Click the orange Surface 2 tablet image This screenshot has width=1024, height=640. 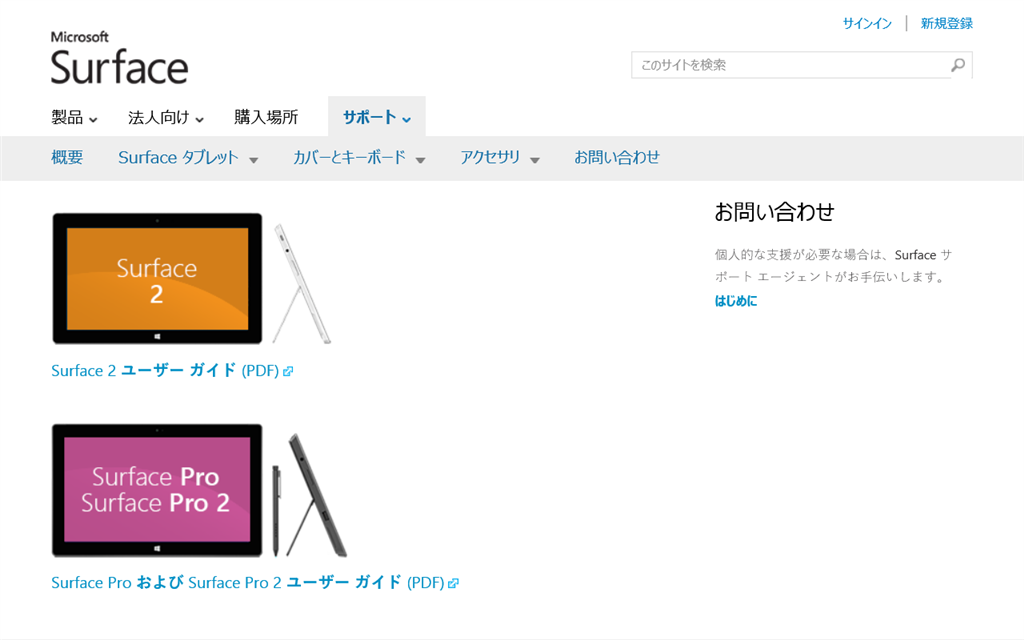click(x=157, y=279)
